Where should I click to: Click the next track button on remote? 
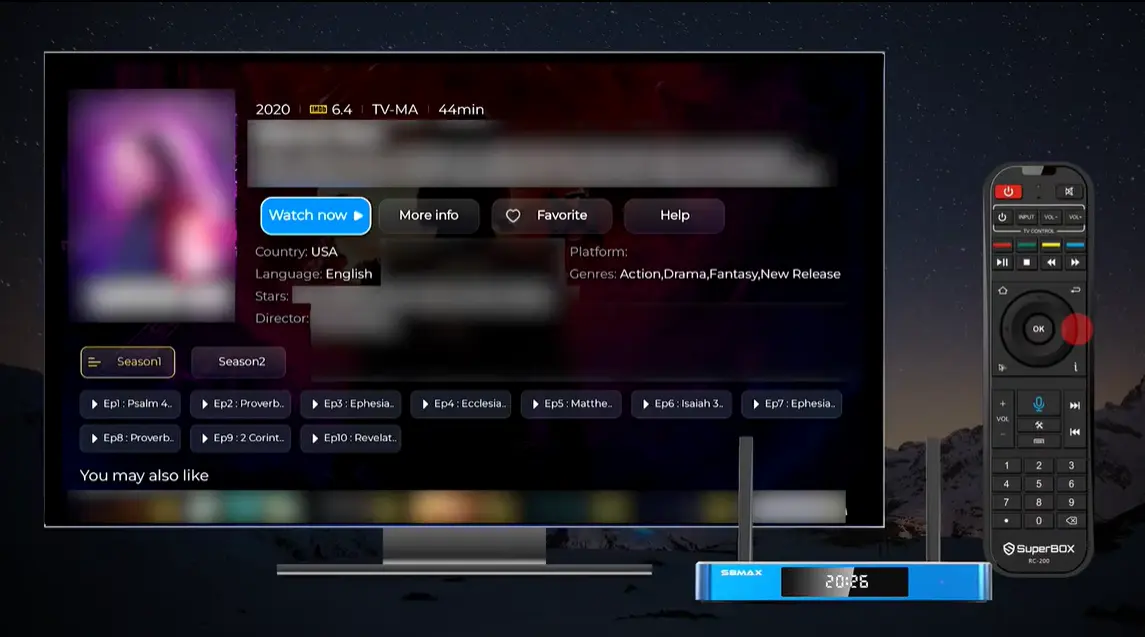pyautogui.click(x=1075, y=405)
